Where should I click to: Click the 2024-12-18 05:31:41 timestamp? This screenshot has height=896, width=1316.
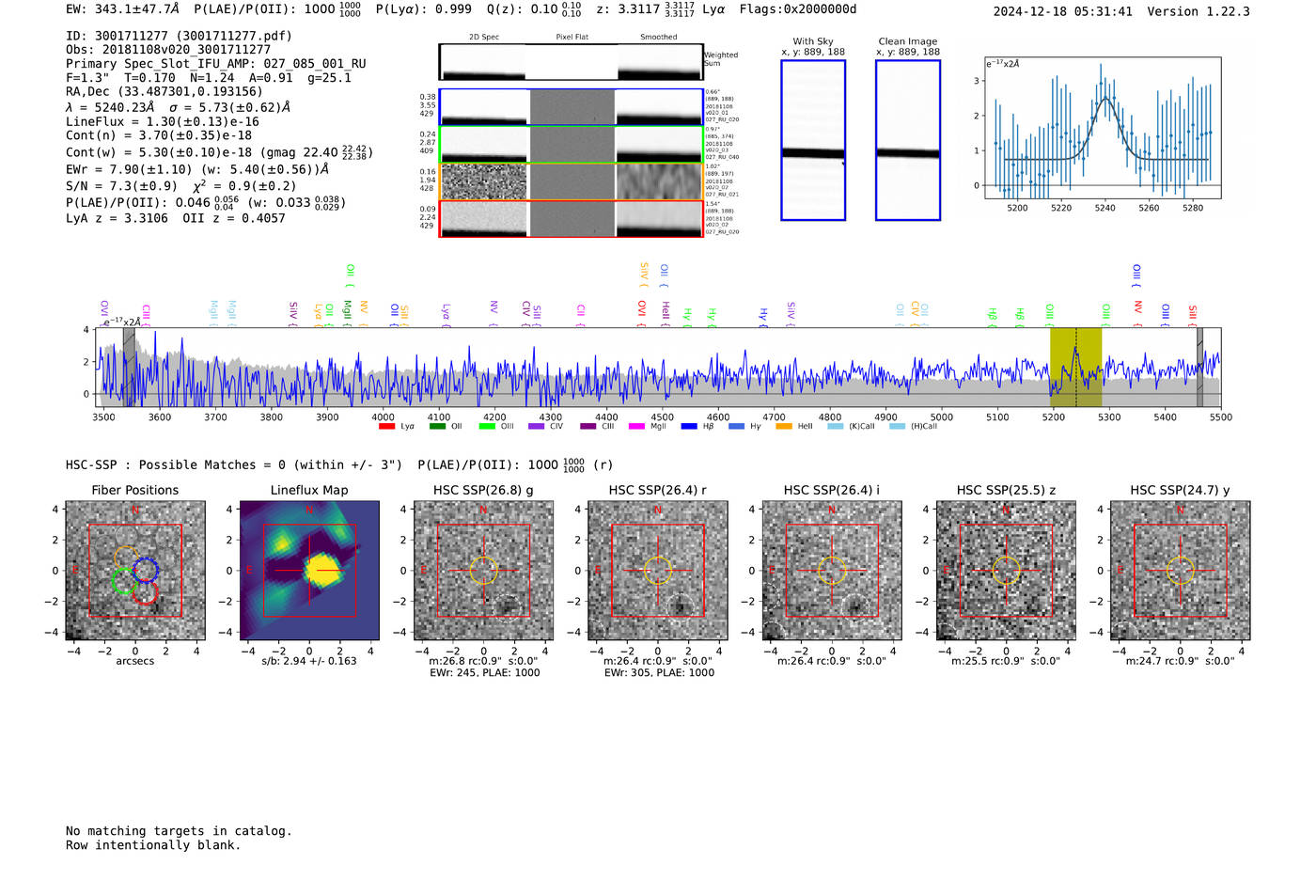click(1063, 12)
